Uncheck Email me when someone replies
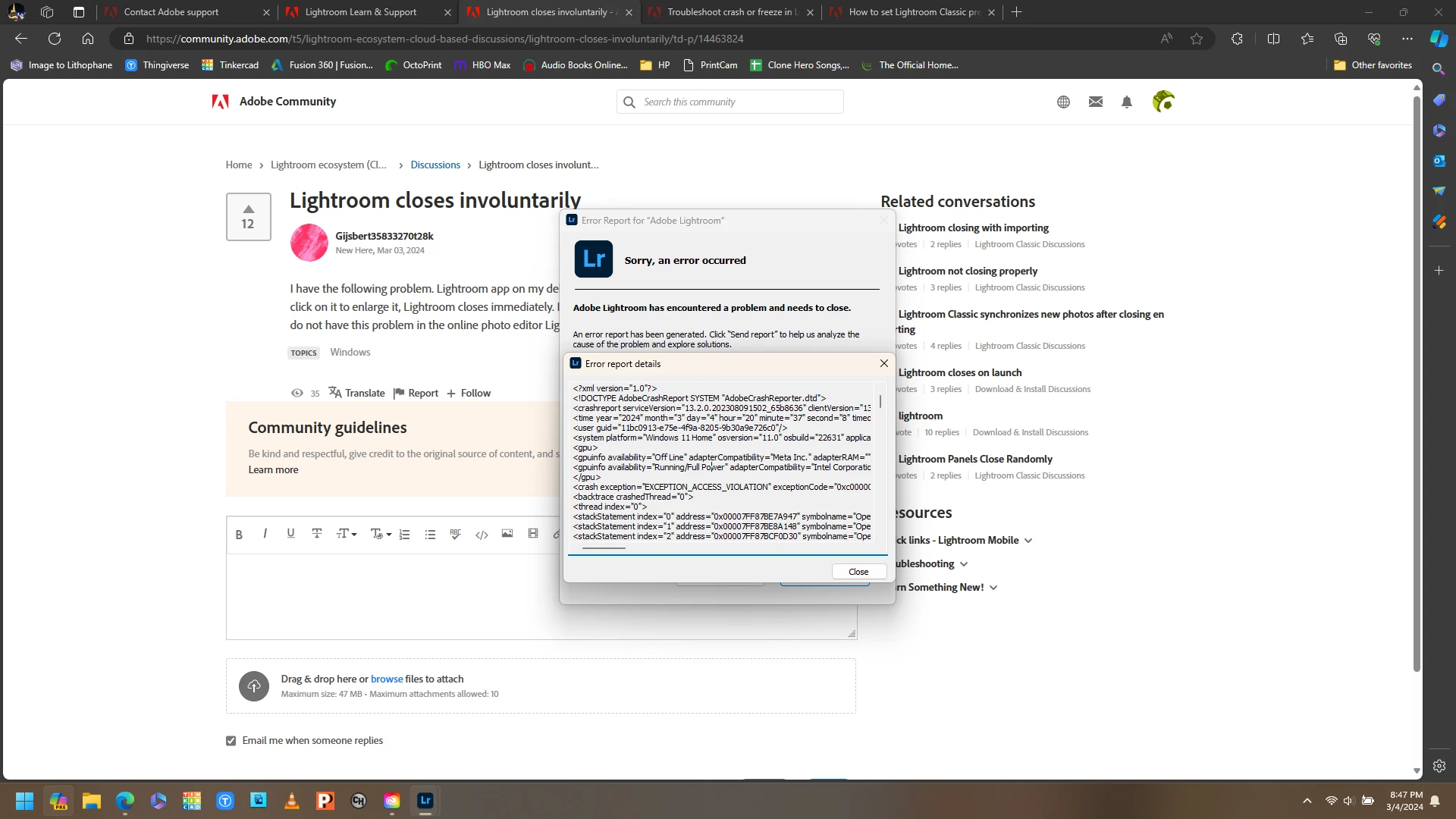Screen dimensions: 1456x819 tap(231, 741)
